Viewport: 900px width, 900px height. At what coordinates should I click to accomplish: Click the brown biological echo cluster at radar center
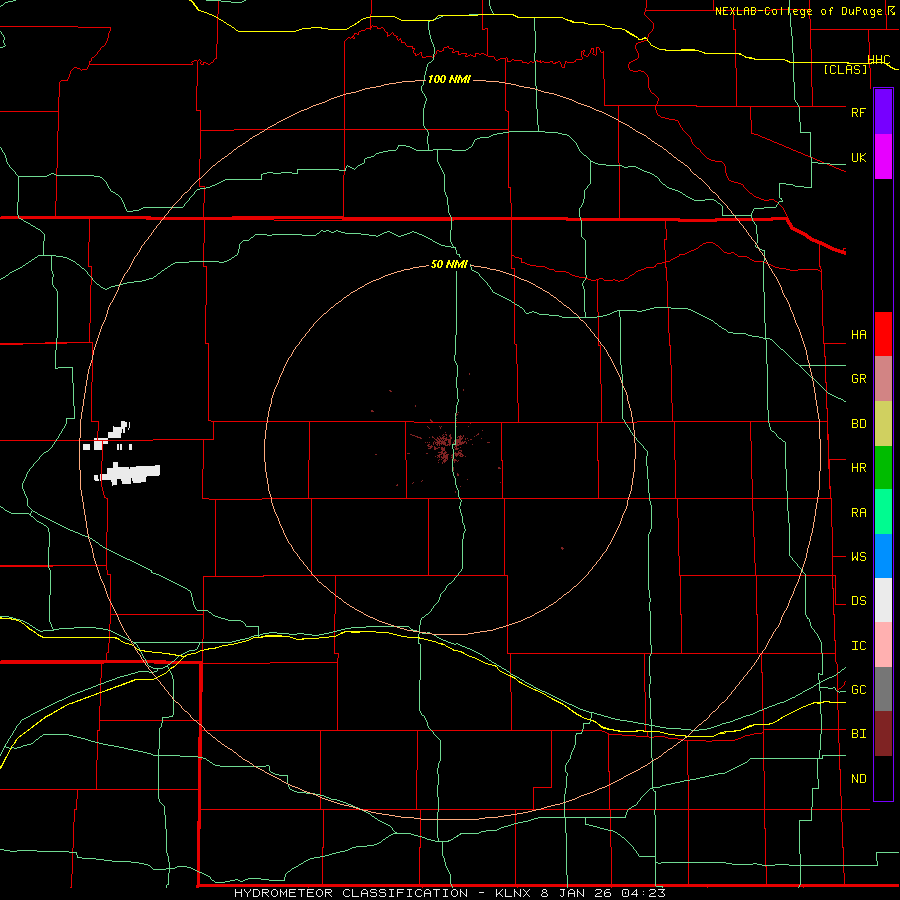click(x=448, y=447)
